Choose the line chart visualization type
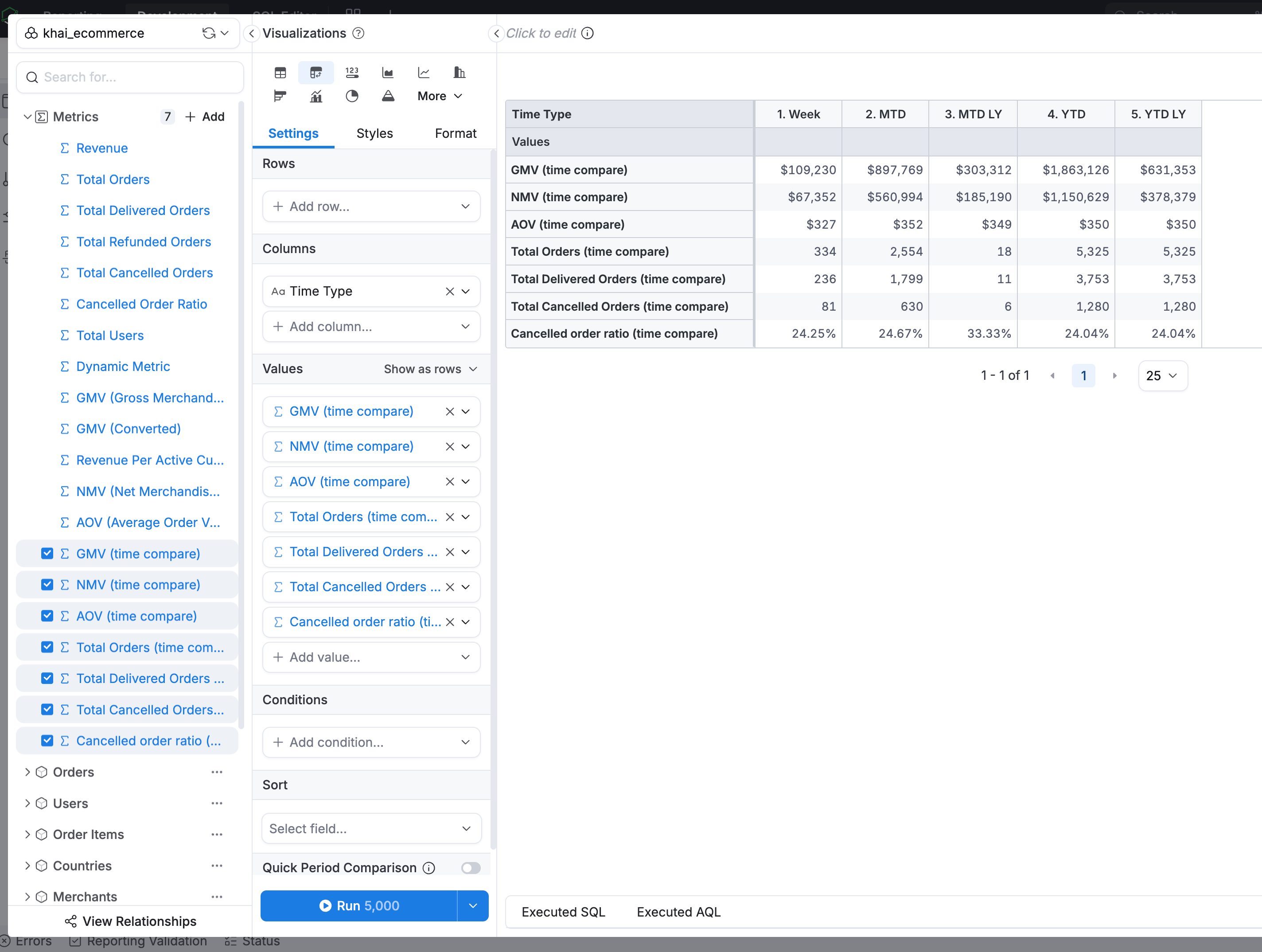 click(423, 73)
